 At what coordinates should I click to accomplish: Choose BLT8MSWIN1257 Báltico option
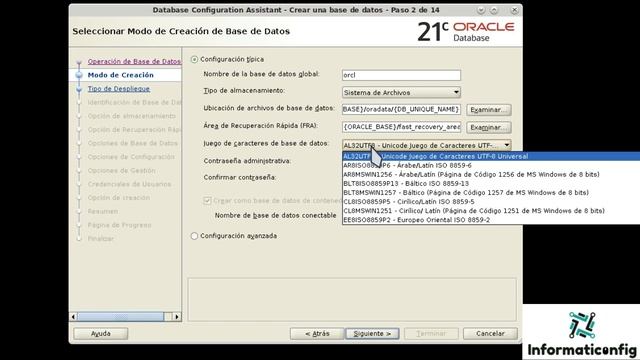(x=491, y=192)
